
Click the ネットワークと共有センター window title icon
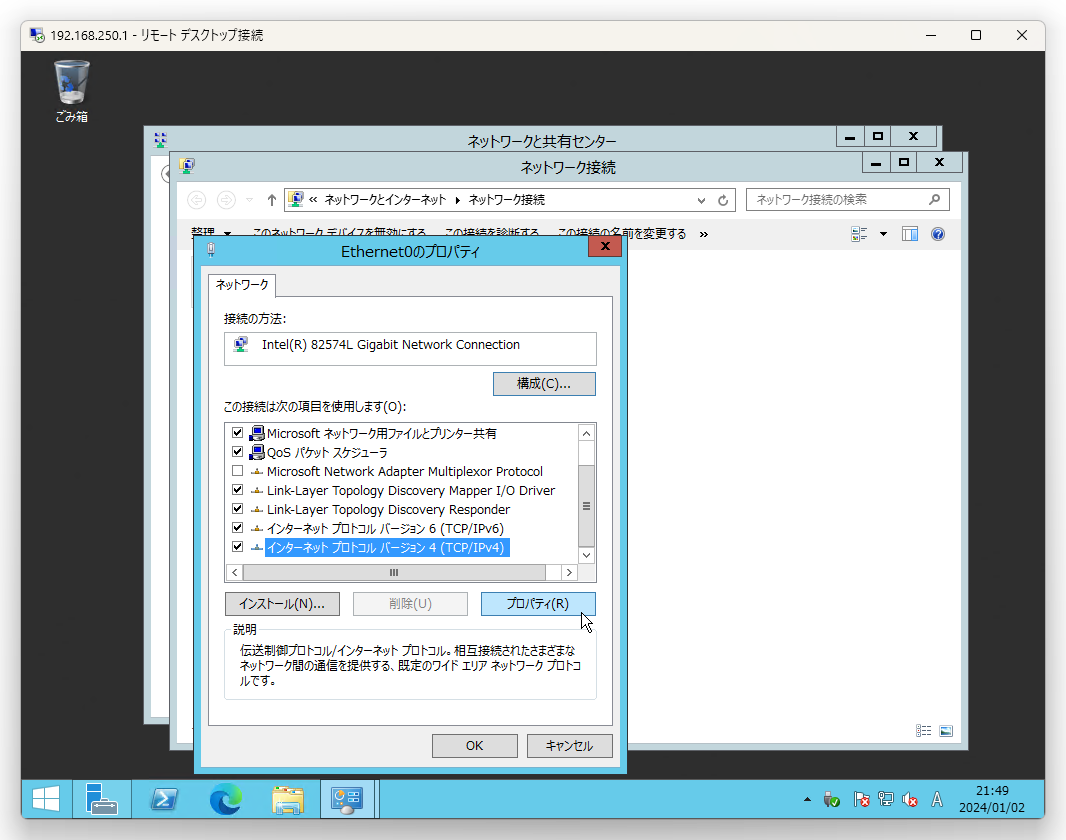click(x=160, y=140)
